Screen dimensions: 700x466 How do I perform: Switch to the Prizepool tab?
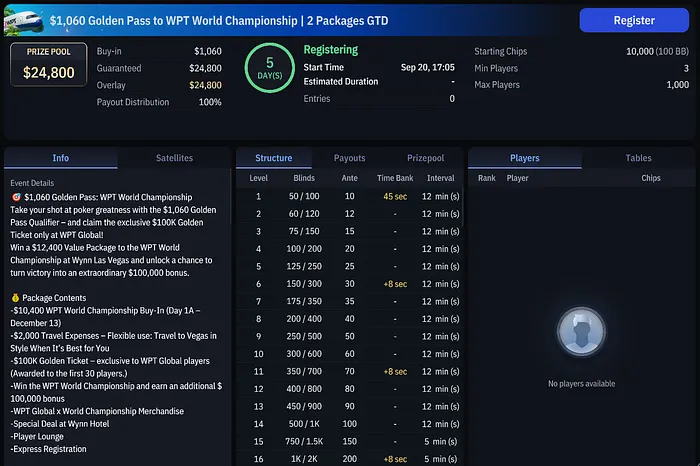coord(425,158)
